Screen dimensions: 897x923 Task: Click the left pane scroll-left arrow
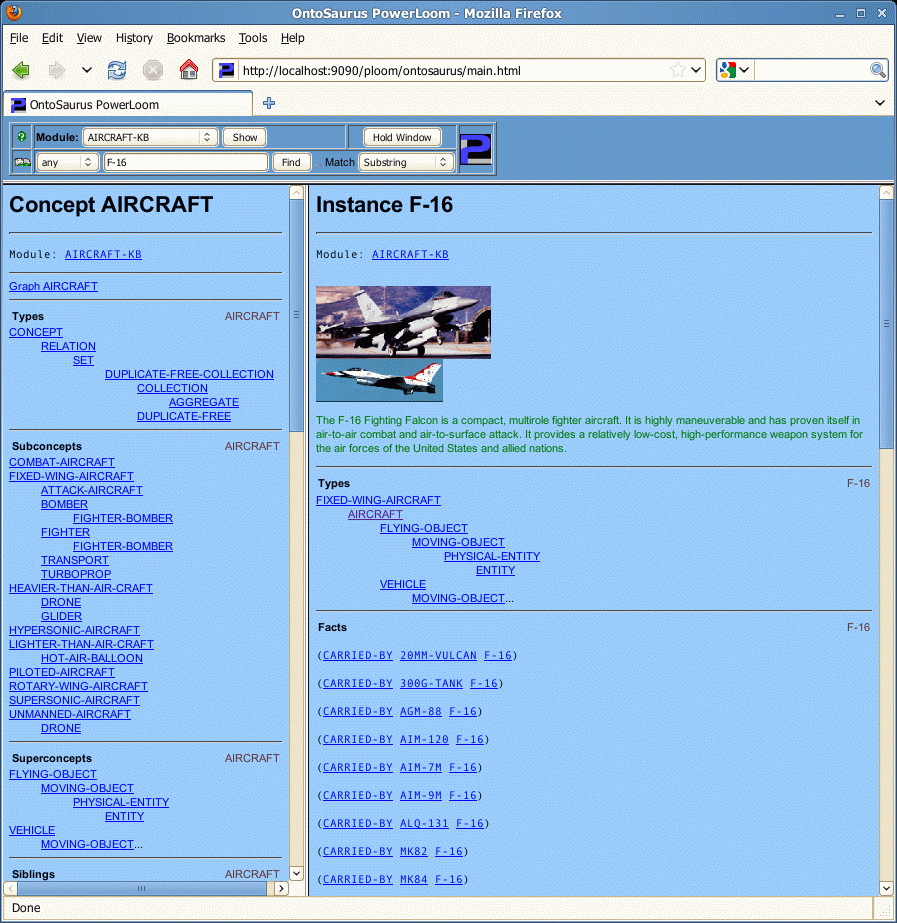pyautogui.click(x=11, y=888)
